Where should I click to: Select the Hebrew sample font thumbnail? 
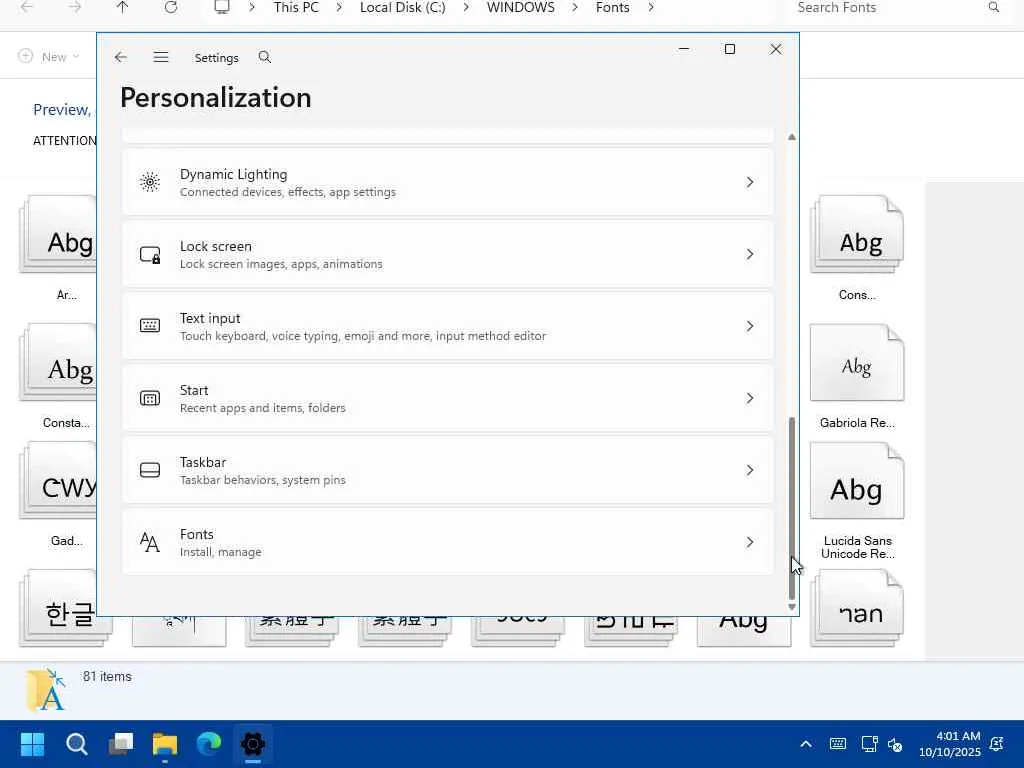[857, 608]
